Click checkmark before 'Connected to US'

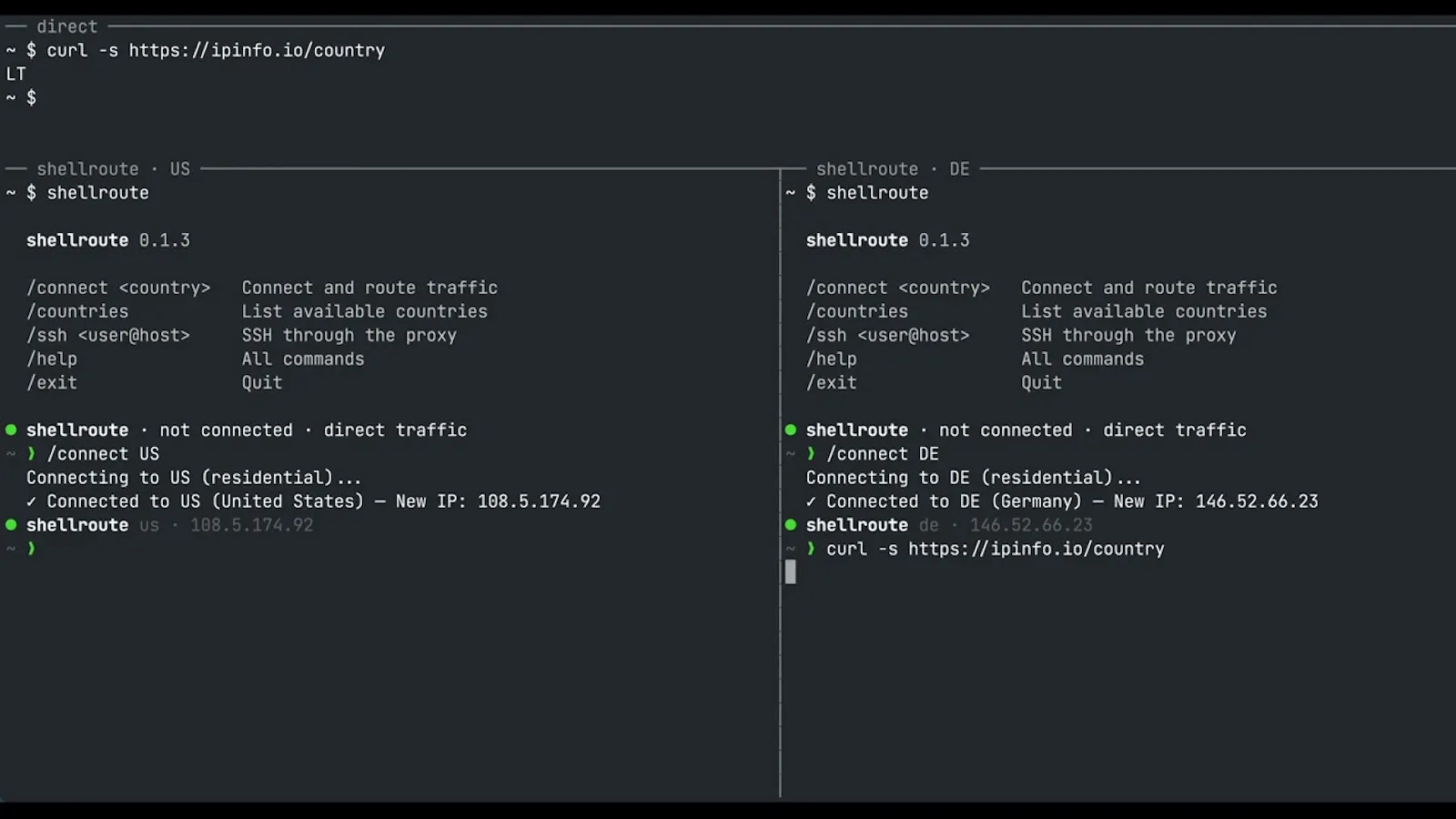coord(32,501)
